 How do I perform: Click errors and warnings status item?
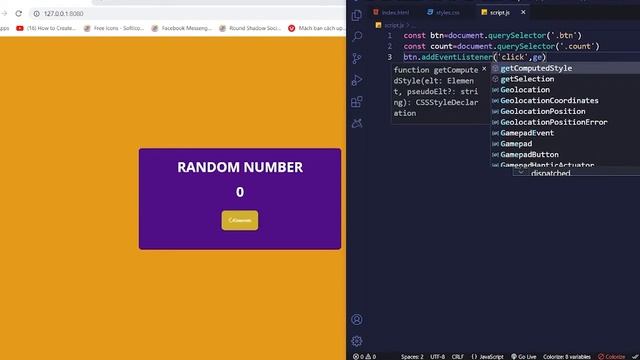click(364, 356)
